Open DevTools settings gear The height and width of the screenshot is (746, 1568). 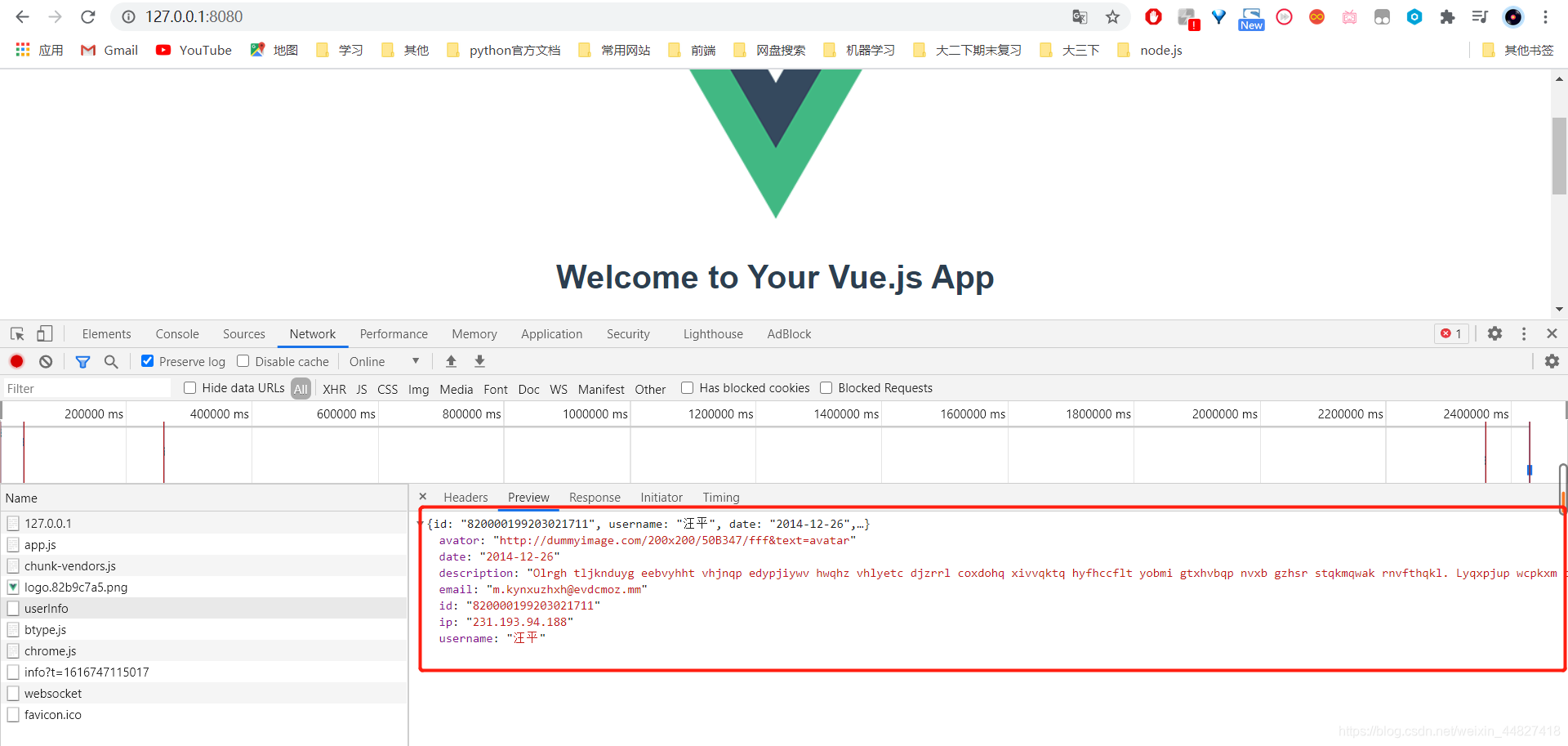1494,333
